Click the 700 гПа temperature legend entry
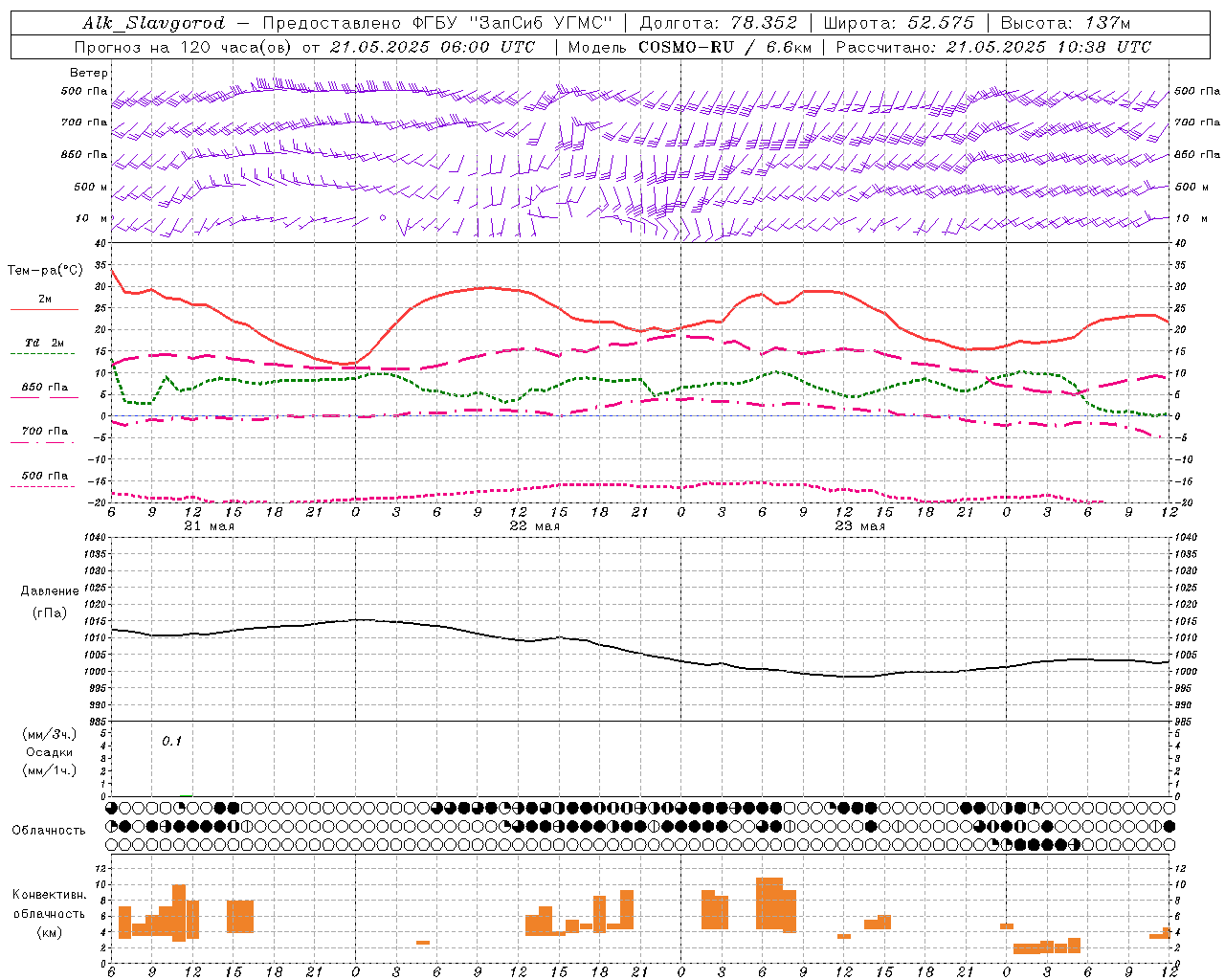This screenshot has width=1225, height=980. coord(44,434)
